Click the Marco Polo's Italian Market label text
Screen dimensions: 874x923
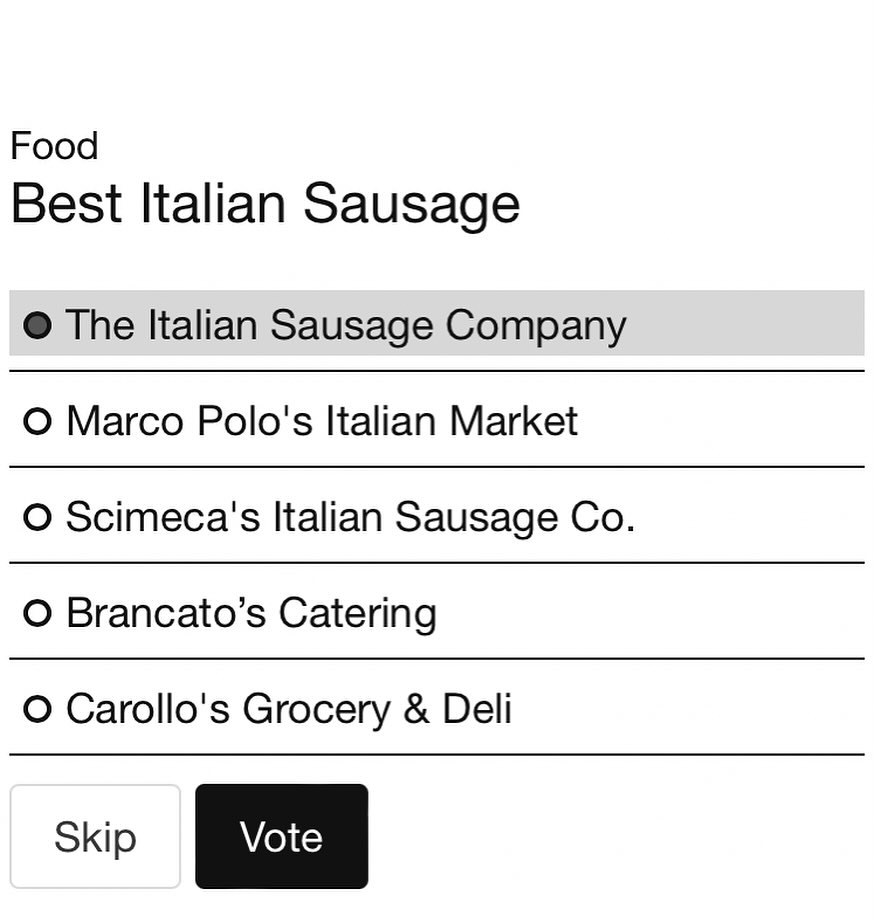click(x=322, y=421)
